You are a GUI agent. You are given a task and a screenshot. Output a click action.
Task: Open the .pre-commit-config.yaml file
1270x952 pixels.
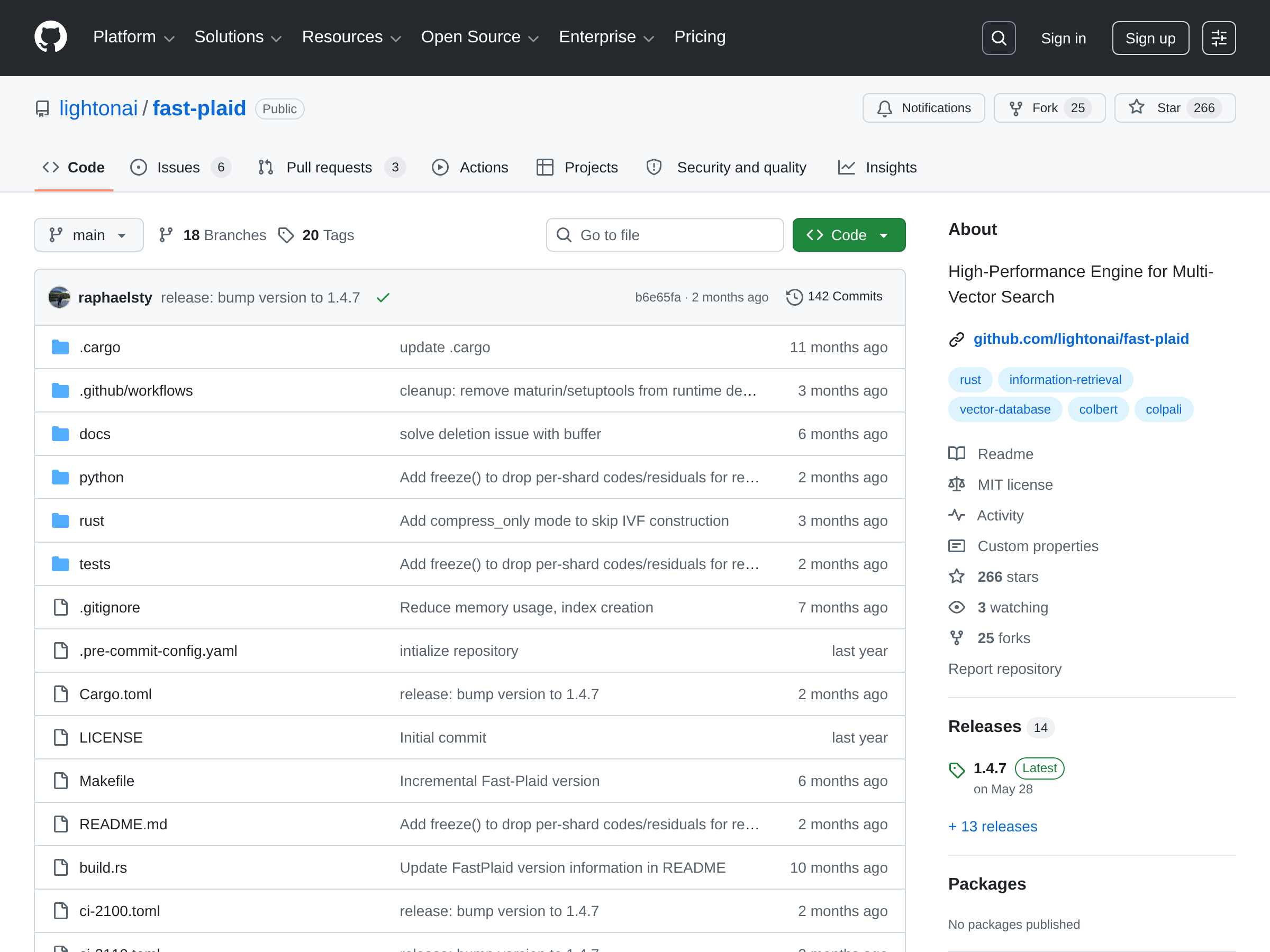(x=158, y=651)
